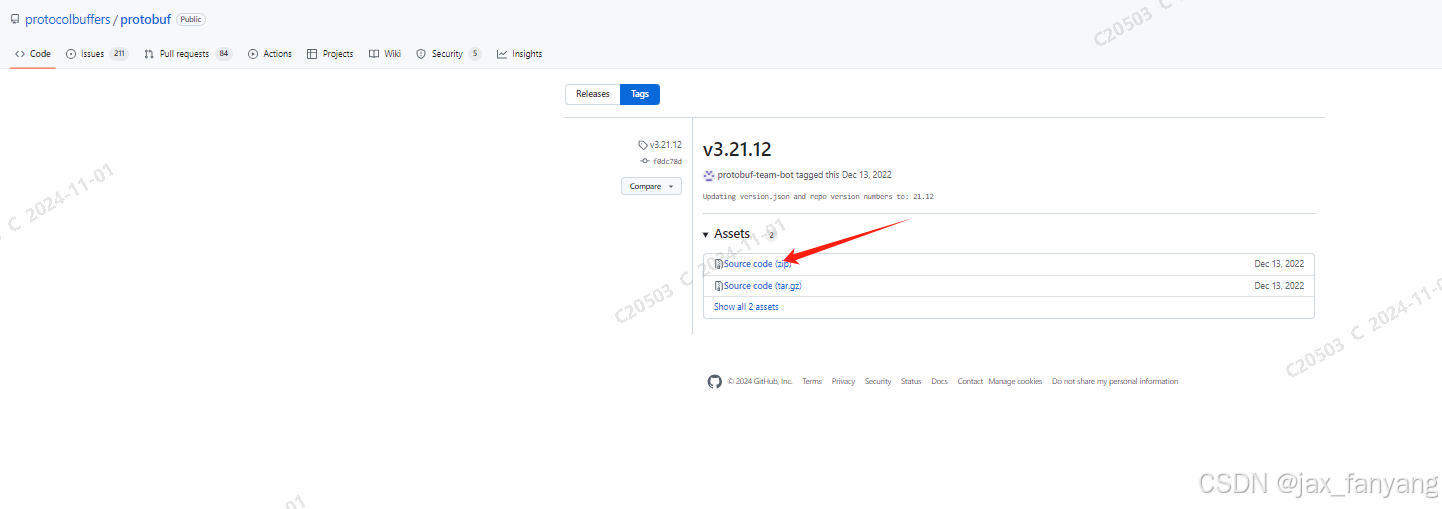Screen dimensions: 1442x509
Task: Click the Public visibility label
Action: click(x=191, y=19)
